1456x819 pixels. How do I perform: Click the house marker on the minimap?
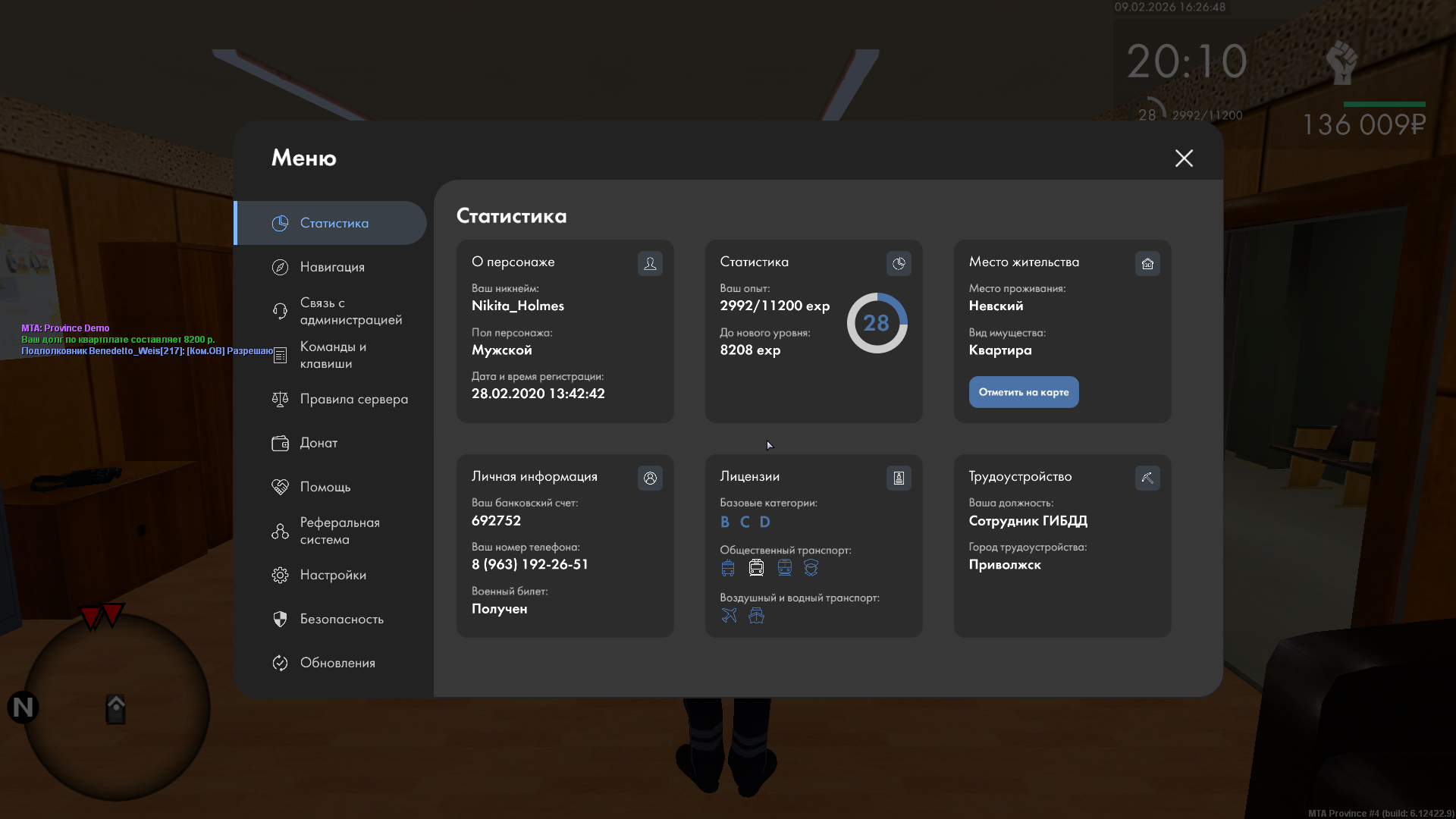(x=115, y=708)
